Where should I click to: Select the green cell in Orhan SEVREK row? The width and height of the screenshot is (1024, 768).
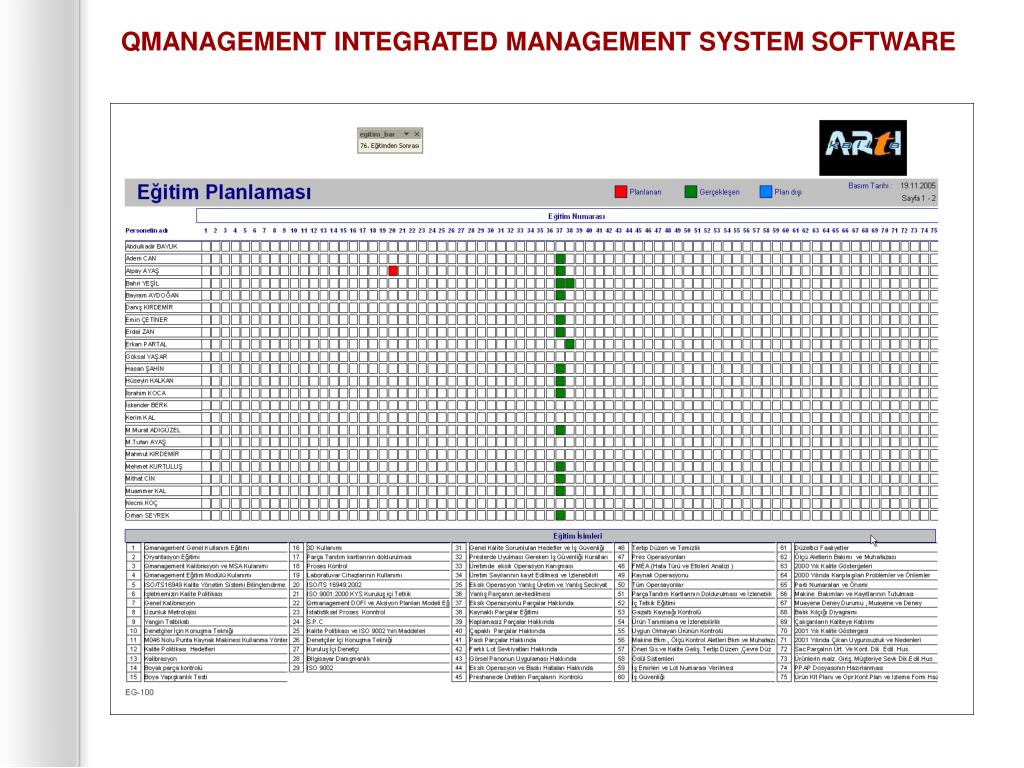(560, 515)
